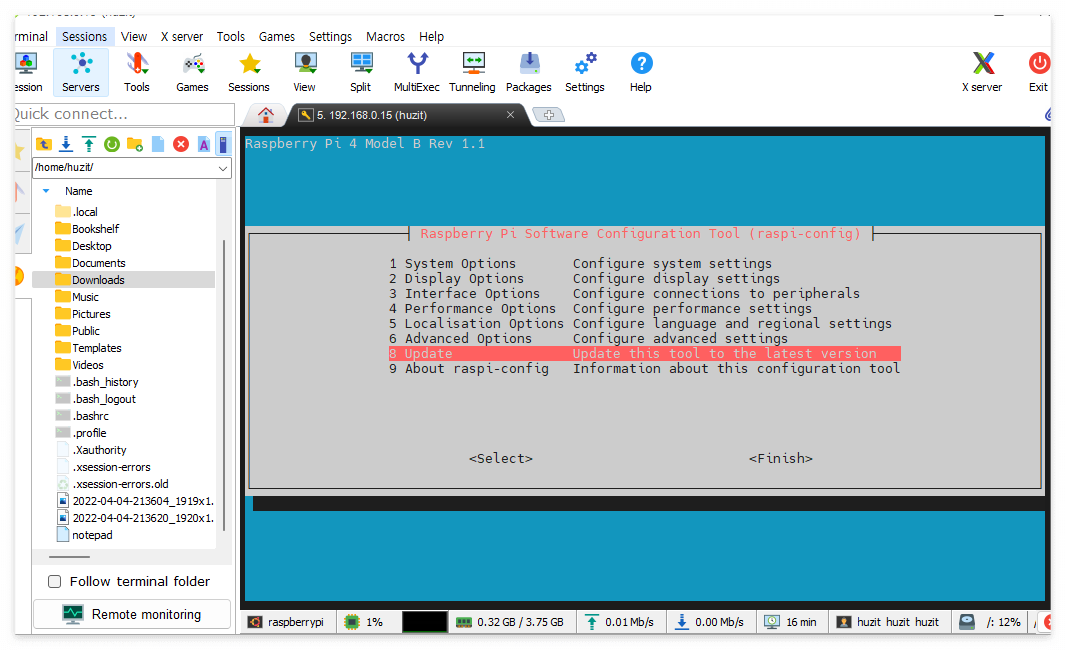Refresh the SFTP folder listing
This screenshot has height=650, width=1066.
tap(112, 144)
